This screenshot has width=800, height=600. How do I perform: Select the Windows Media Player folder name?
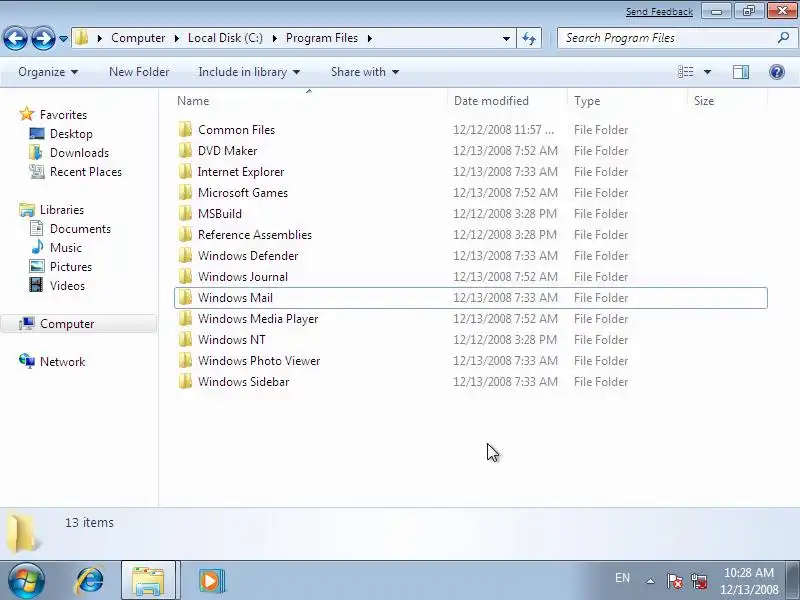pos(258,318)
